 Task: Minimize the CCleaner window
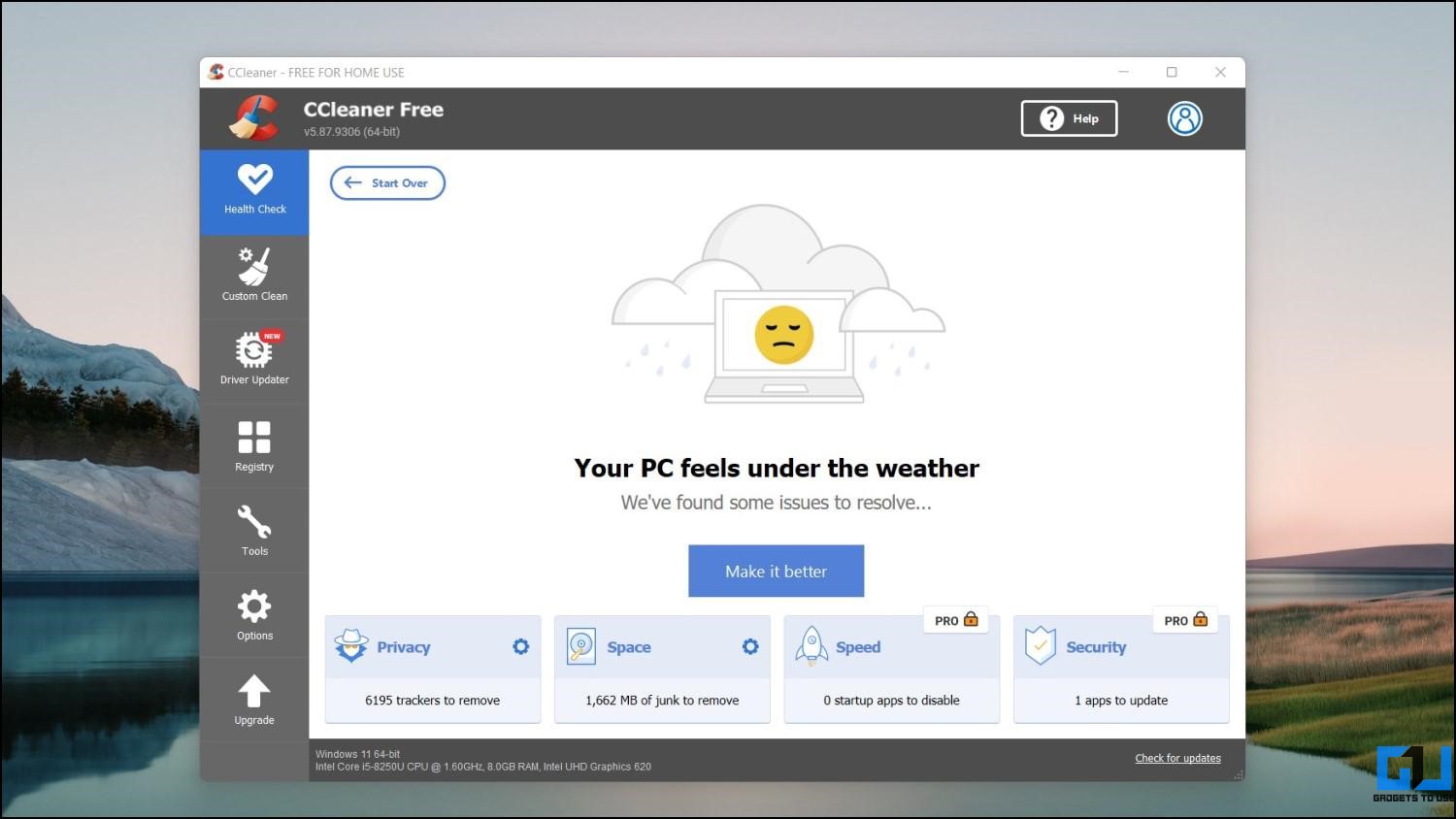pyautogui.click(x=1123, y=72)
